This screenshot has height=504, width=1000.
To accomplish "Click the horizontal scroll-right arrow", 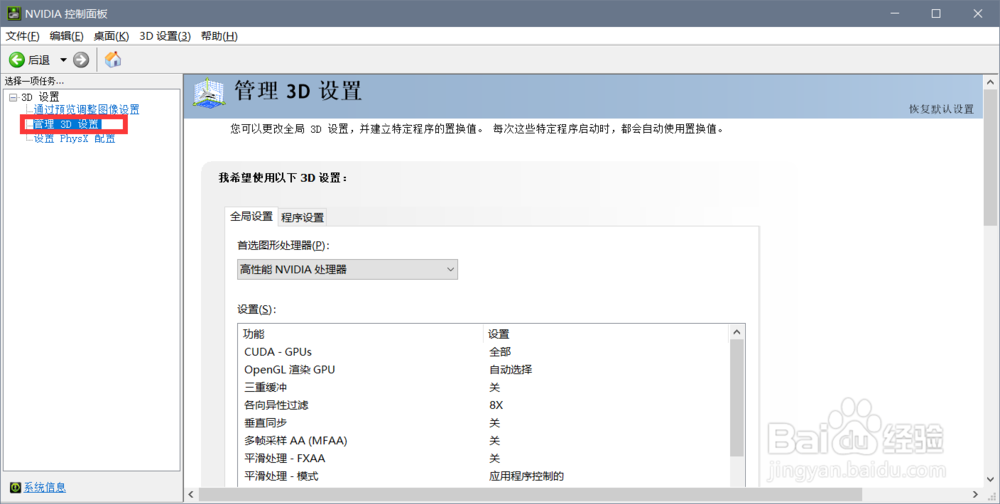I will click(x=975, y=494).
